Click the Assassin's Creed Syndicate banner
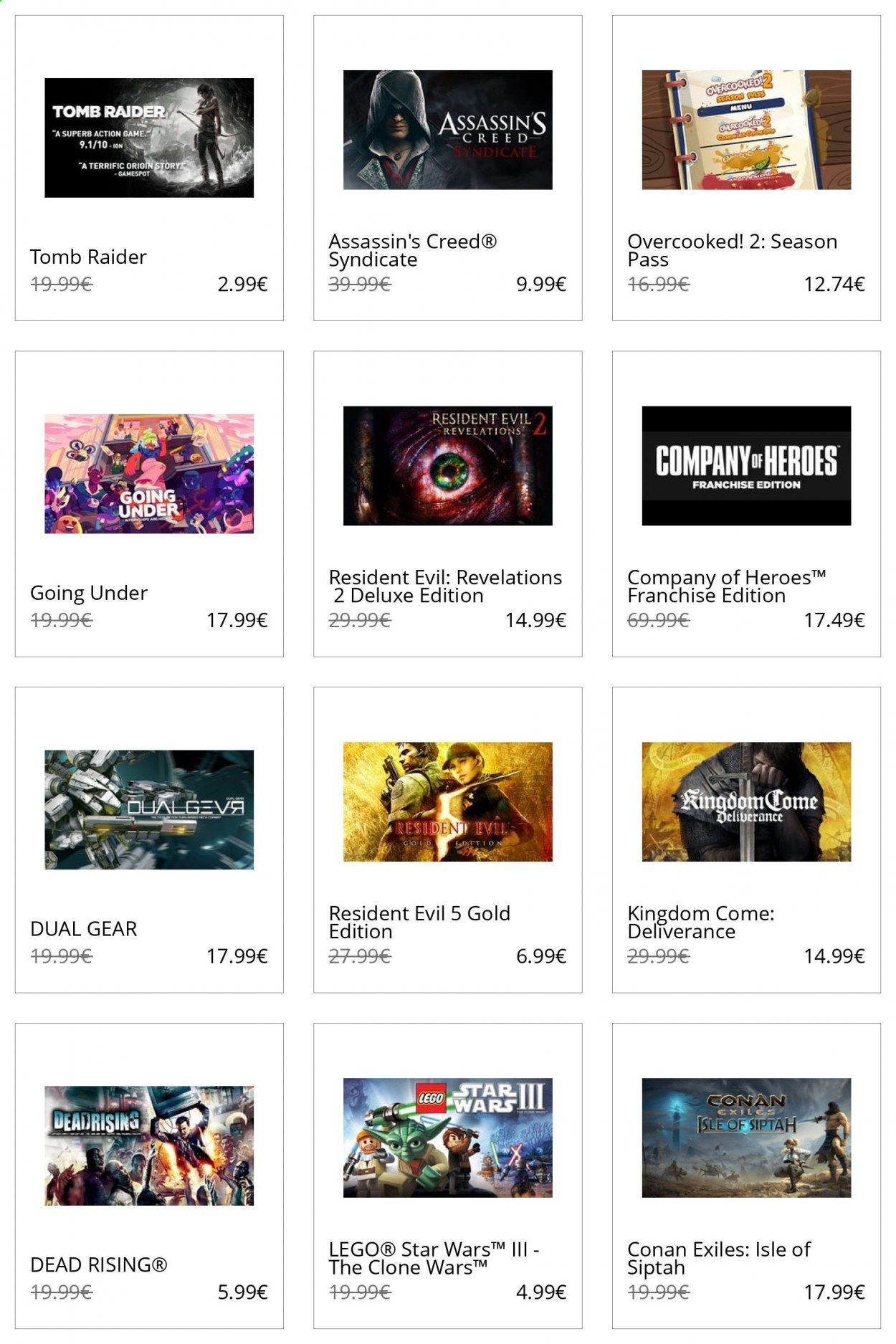Screen dimensions: 896x1344 point(447,130)
